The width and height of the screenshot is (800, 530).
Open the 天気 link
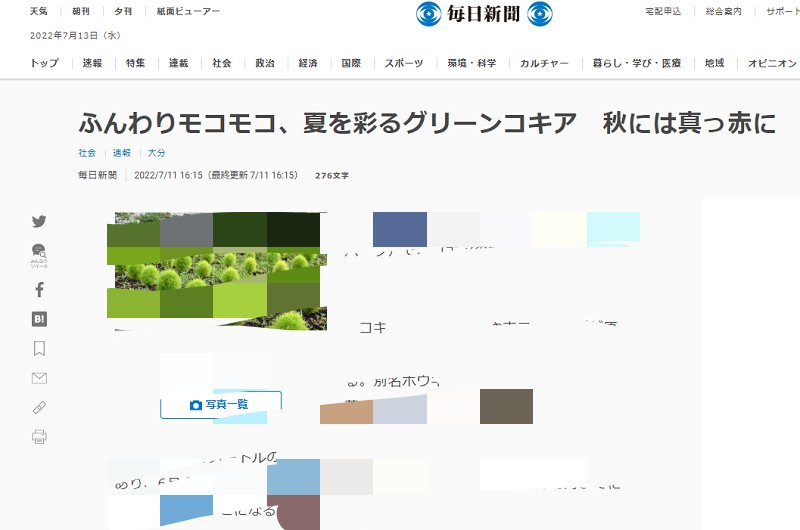click(x=38, y=11)
